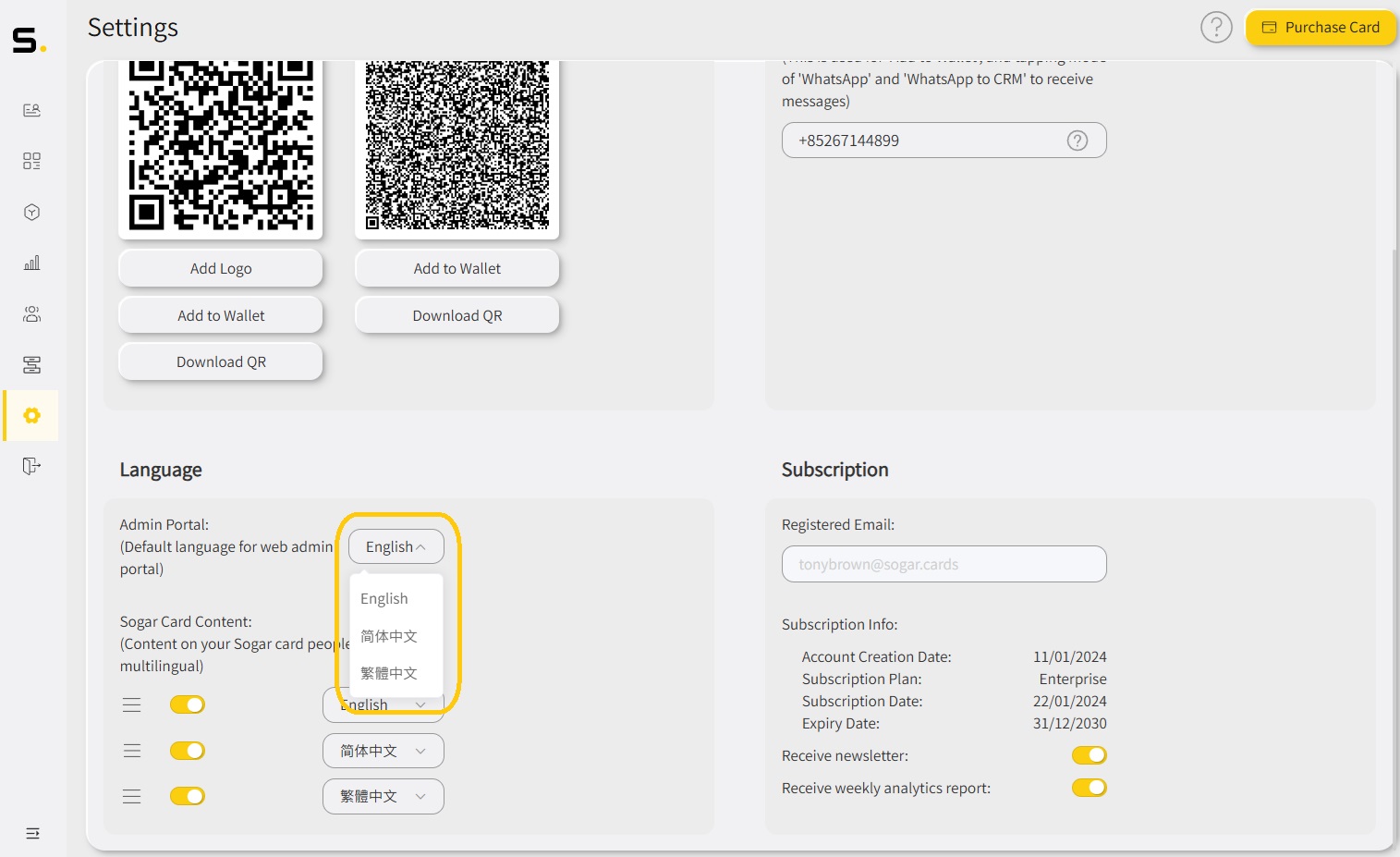Image resolution: width=1400 pixels, height=857 pixels.
Task: Click Add to Wallet under the left QR code
Action: (x=221, y=315)
